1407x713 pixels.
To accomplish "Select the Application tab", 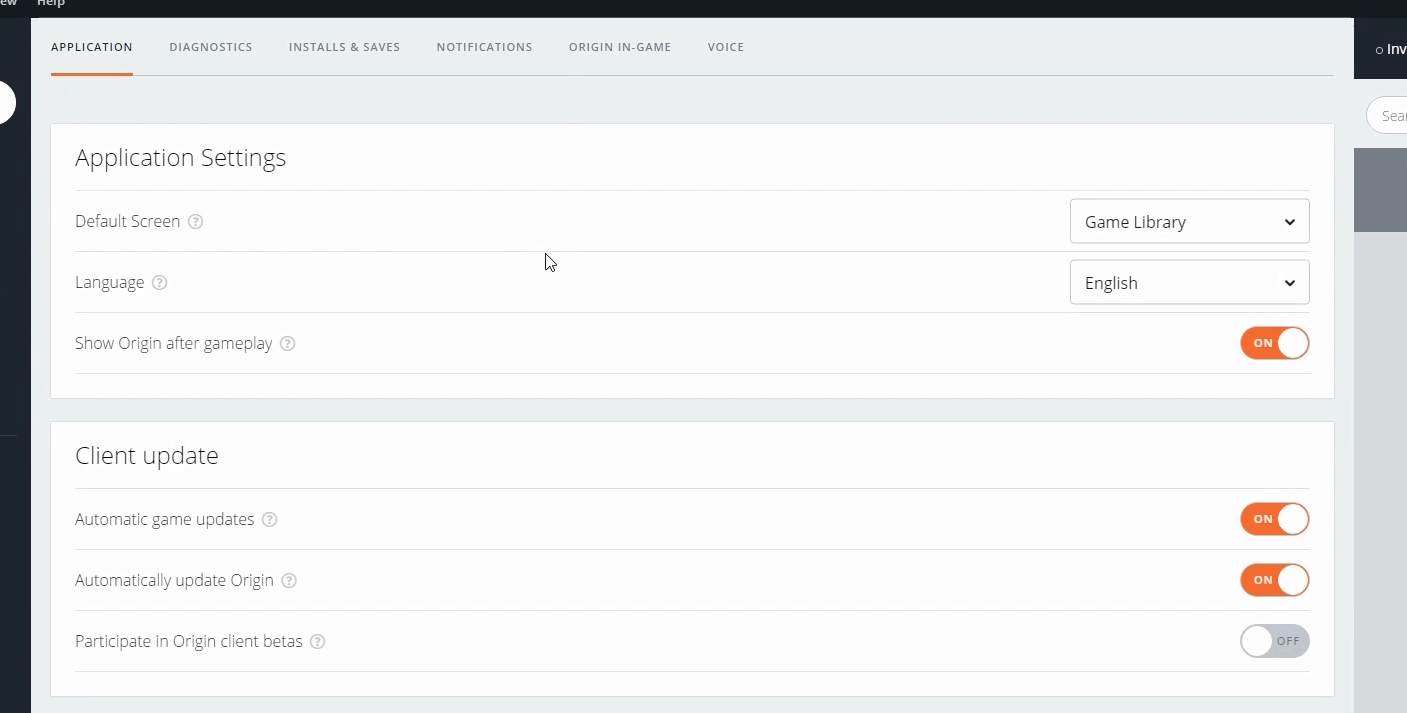I will 92,47.
